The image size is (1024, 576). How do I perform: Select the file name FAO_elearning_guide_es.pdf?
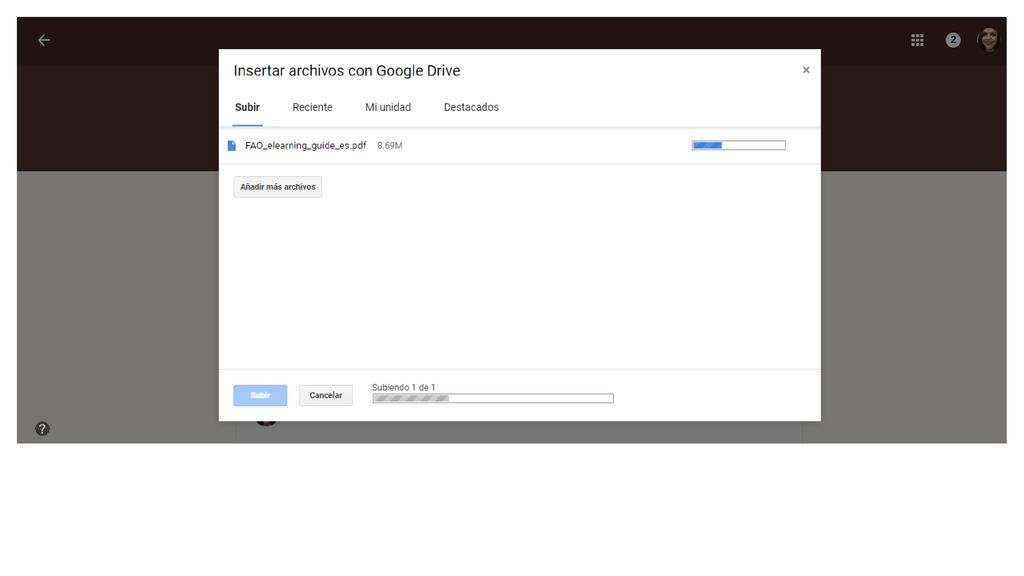click(306, 146)
